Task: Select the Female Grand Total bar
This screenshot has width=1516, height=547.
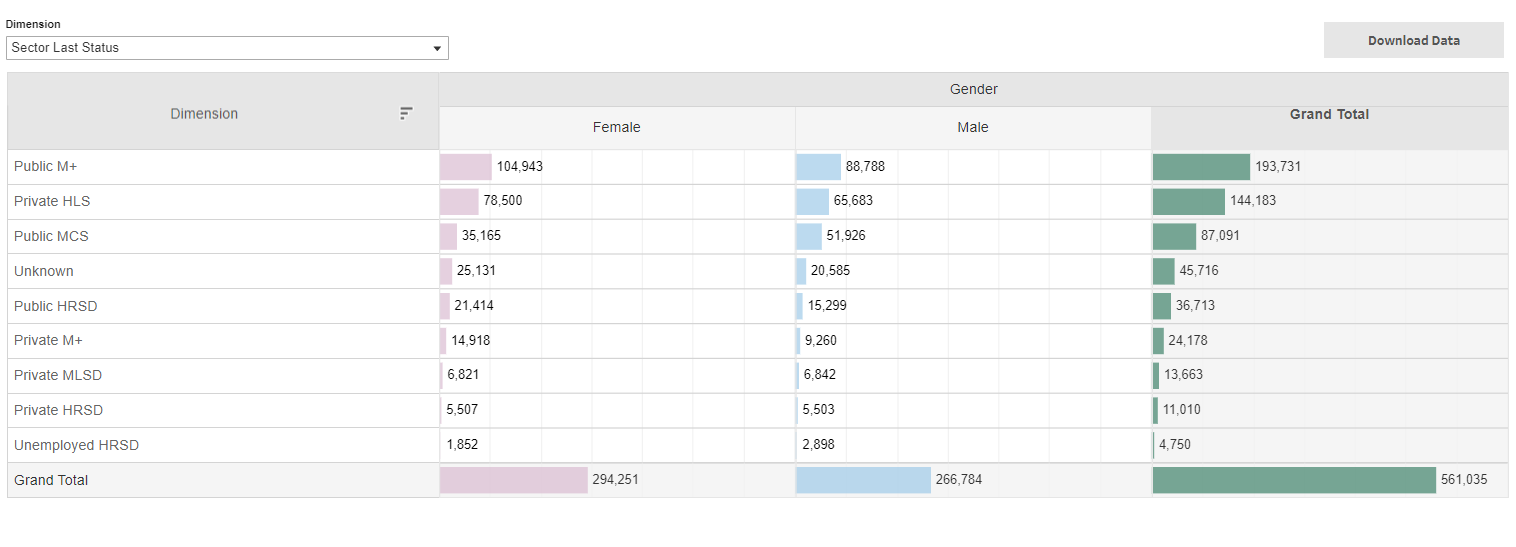Action: coord(513,480)
